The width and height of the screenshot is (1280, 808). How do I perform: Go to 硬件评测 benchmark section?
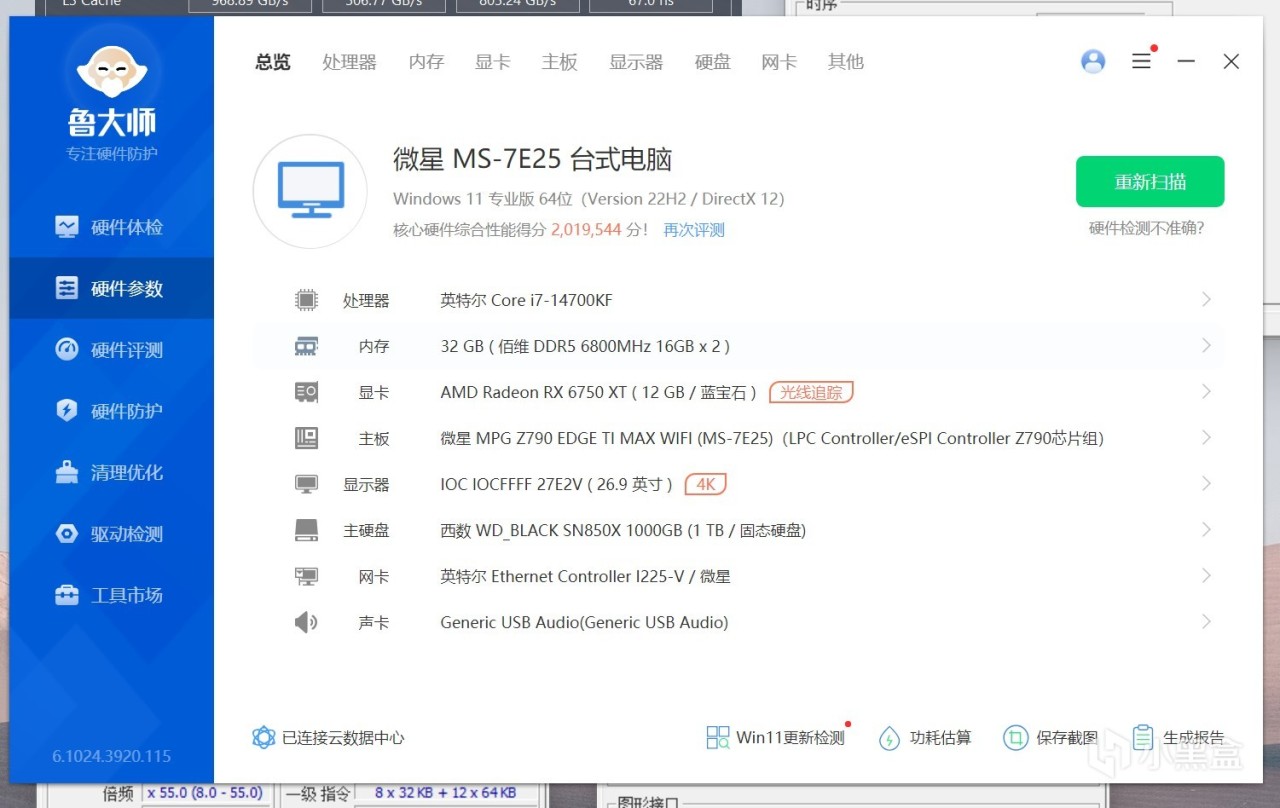pyautogui.click(x=110, y=349)
